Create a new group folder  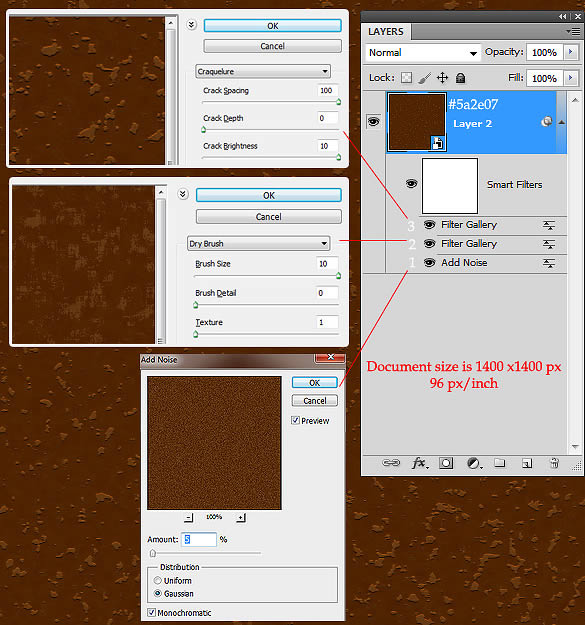pos(500,463)
